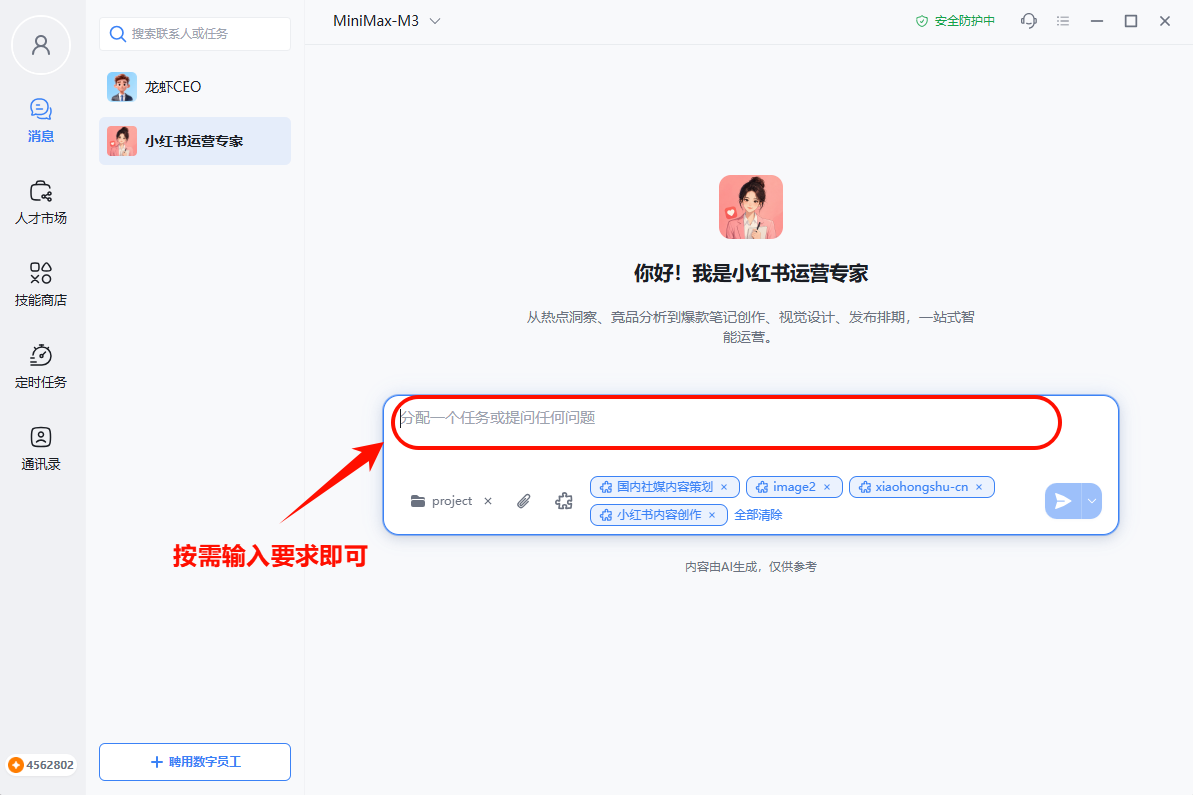Open the 龙虾CEO conversation
Image resolution: width=1193 pixels, height=795 pixels.
(x=195, y=87)
